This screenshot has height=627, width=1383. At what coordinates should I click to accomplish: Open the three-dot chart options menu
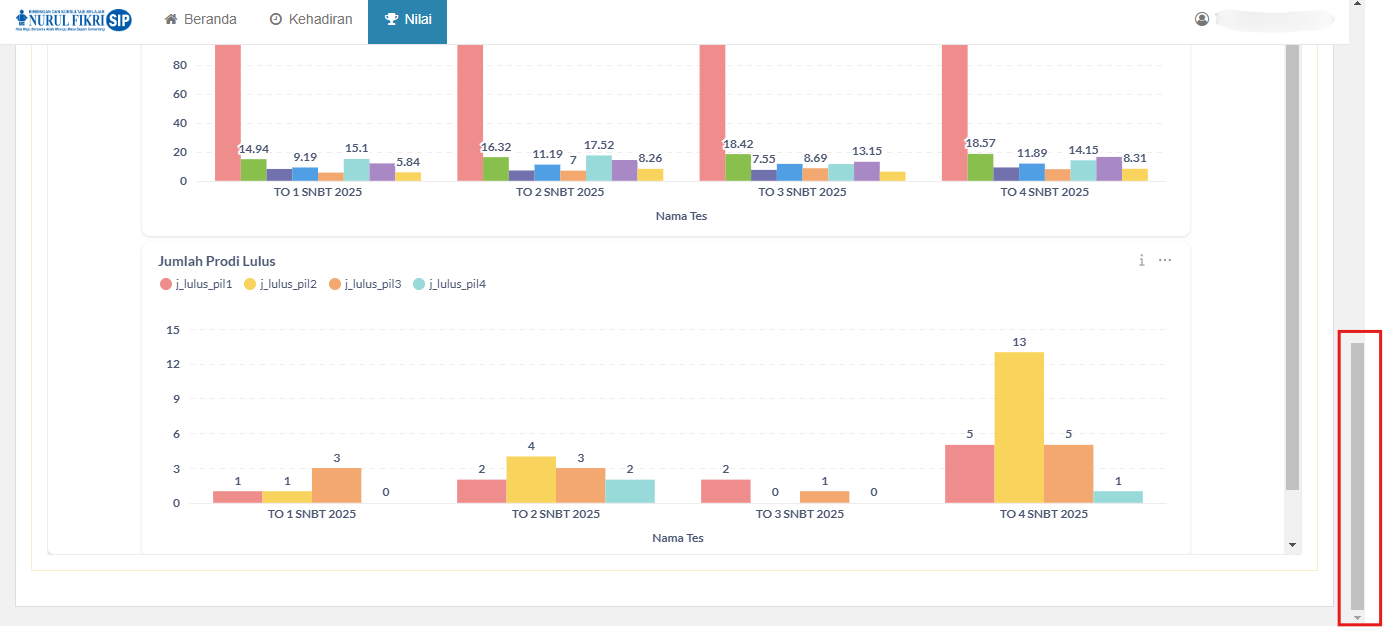[x=1165, y=260]
